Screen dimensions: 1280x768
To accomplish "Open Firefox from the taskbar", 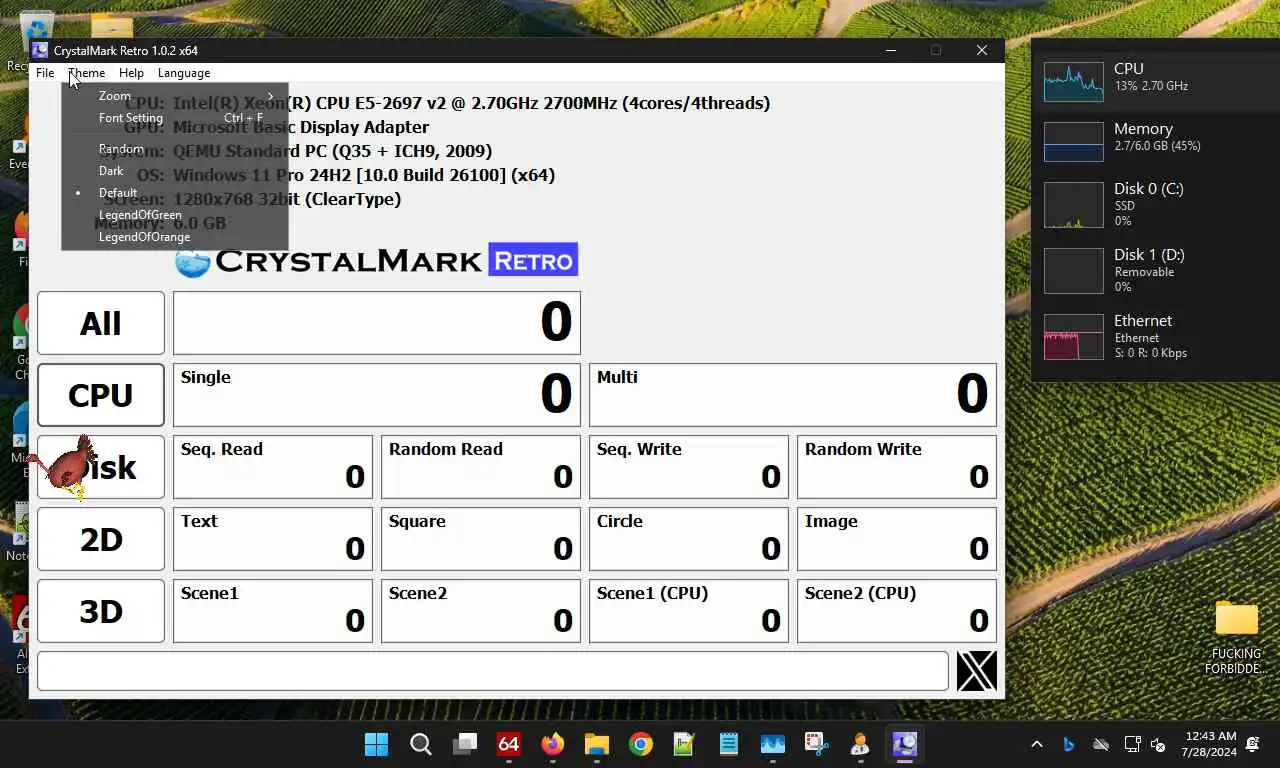I will pyautogui.click(x=553, y=744).
